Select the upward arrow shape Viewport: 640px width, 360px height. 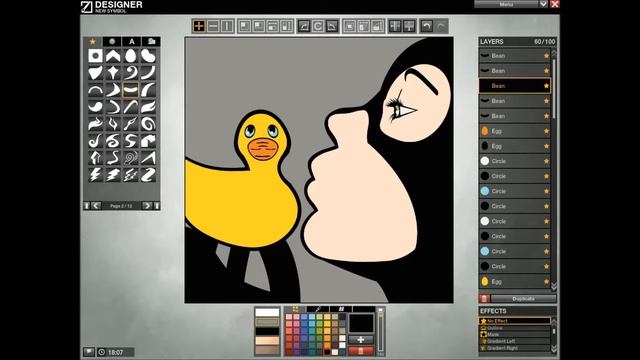coord(96,158)
